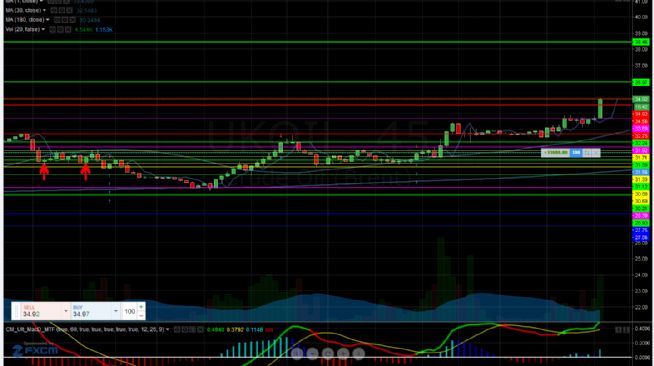Open the BUY order type dropdown arrow
Viewport: 654px width, 366px height.
116,311
